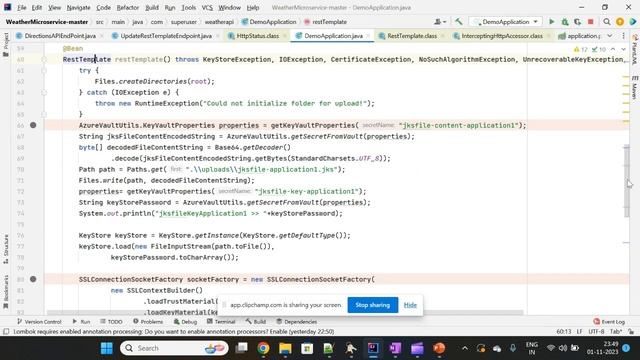The height and width of the screenshot is (360, 640).
Task: Run DemoApplication with the green play icon
Action: coord(551,22)
